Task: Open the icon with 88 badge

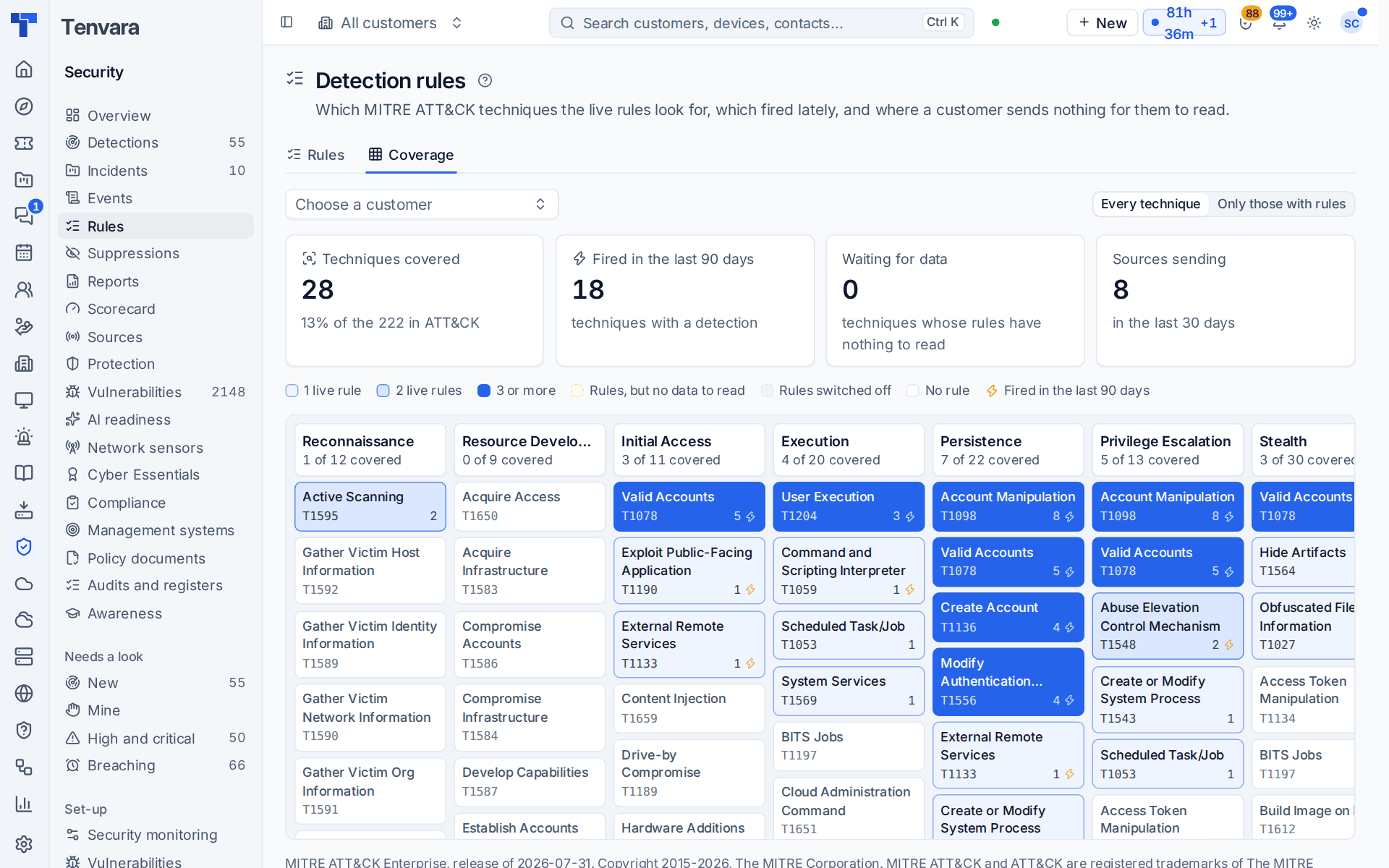Action: (1246, 22)
